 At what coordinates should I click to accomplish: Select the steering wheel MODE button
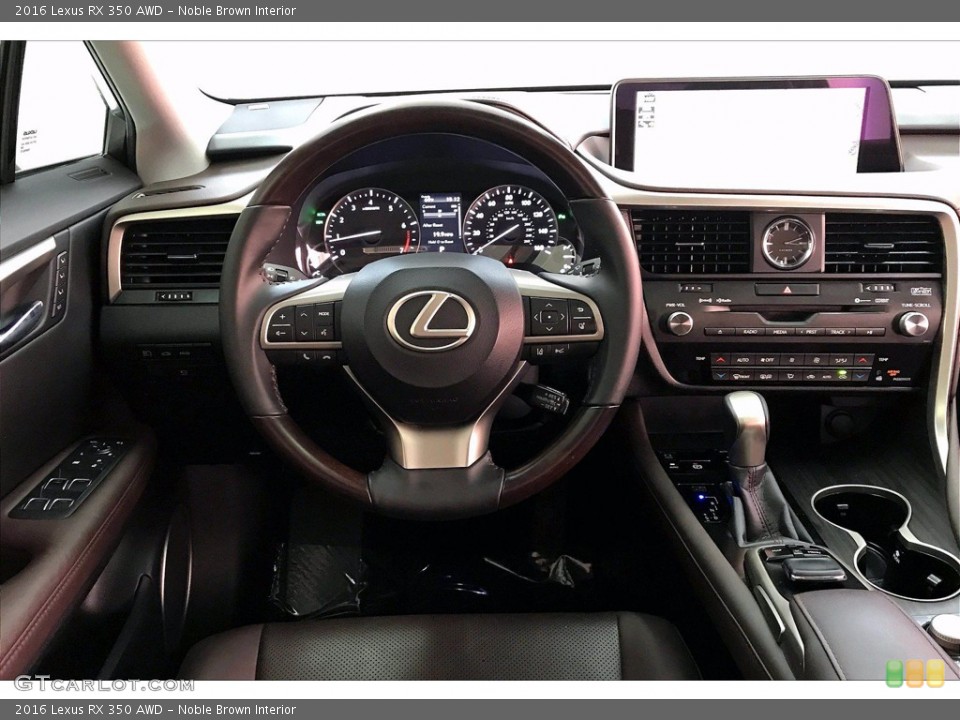click(x=324, y=314)
